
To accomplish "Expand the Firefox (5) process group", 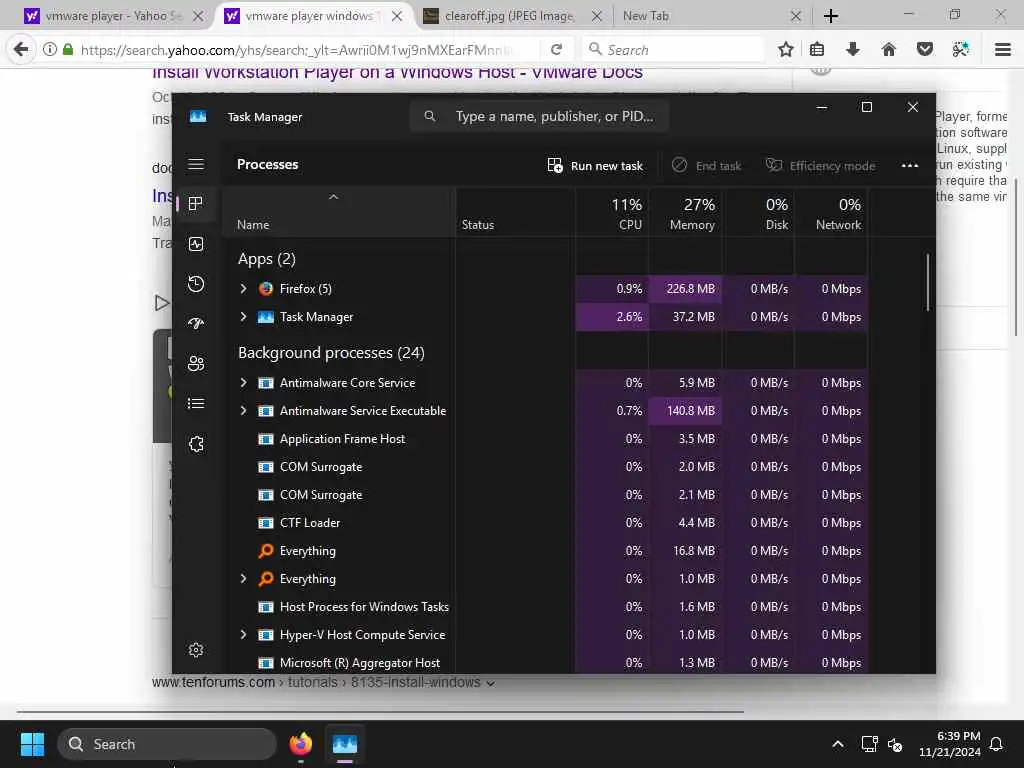I will coord(243,289).
